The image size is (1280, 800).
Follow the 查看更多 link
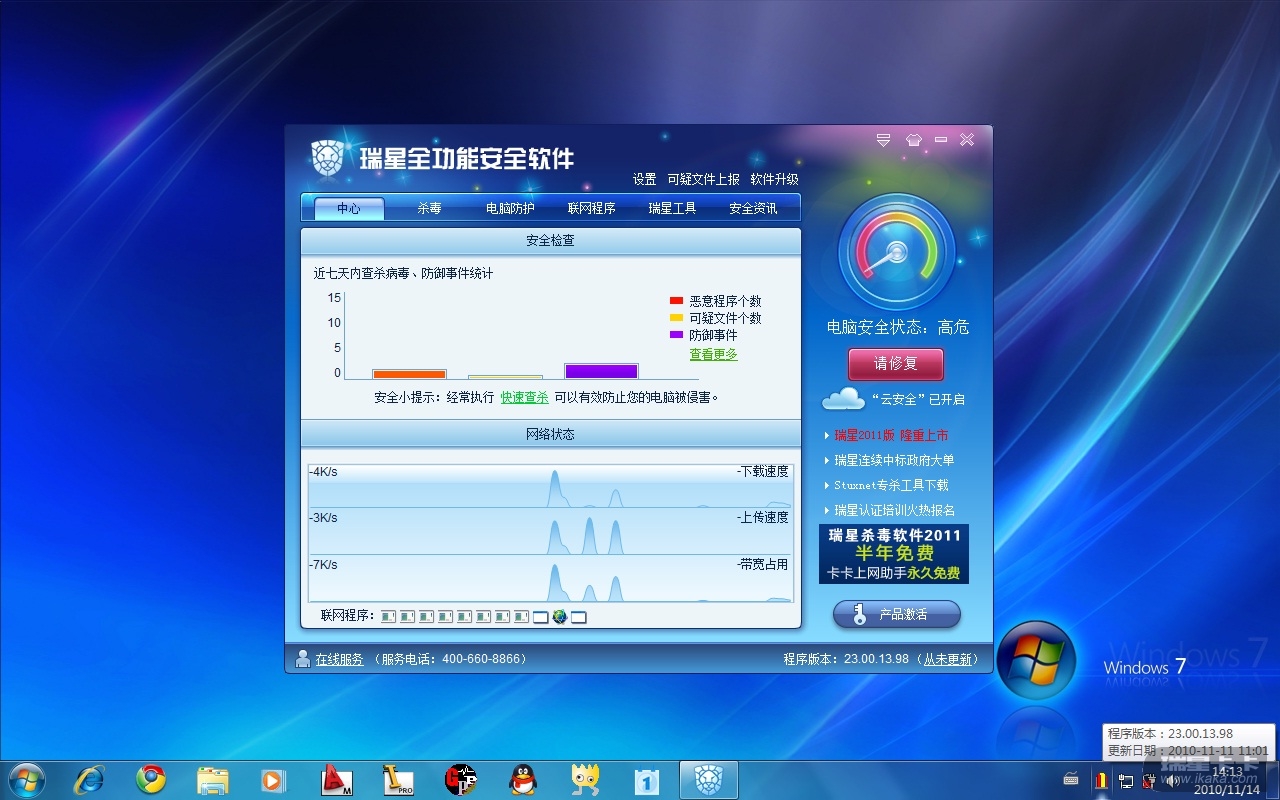[x=714, y=354]
